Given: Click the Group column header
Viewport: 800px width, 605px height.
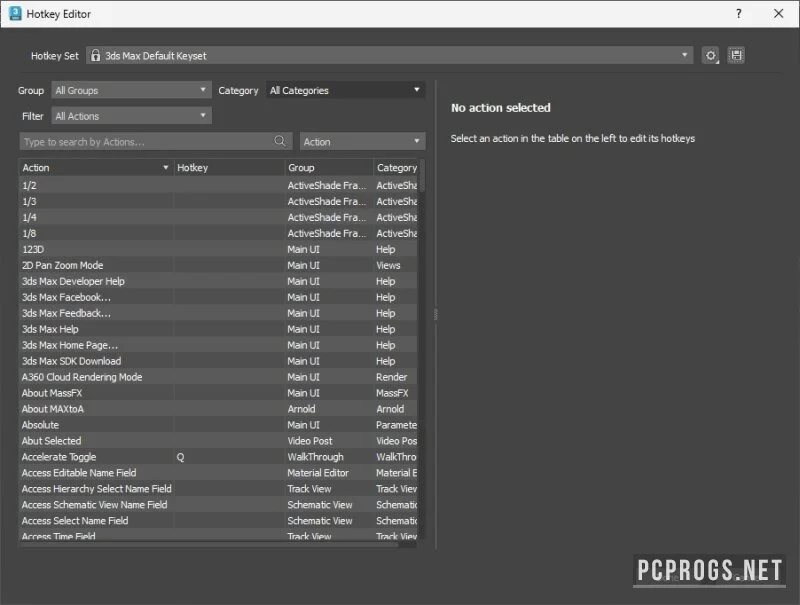Looking at the screenshot, I should pos(329,167).
